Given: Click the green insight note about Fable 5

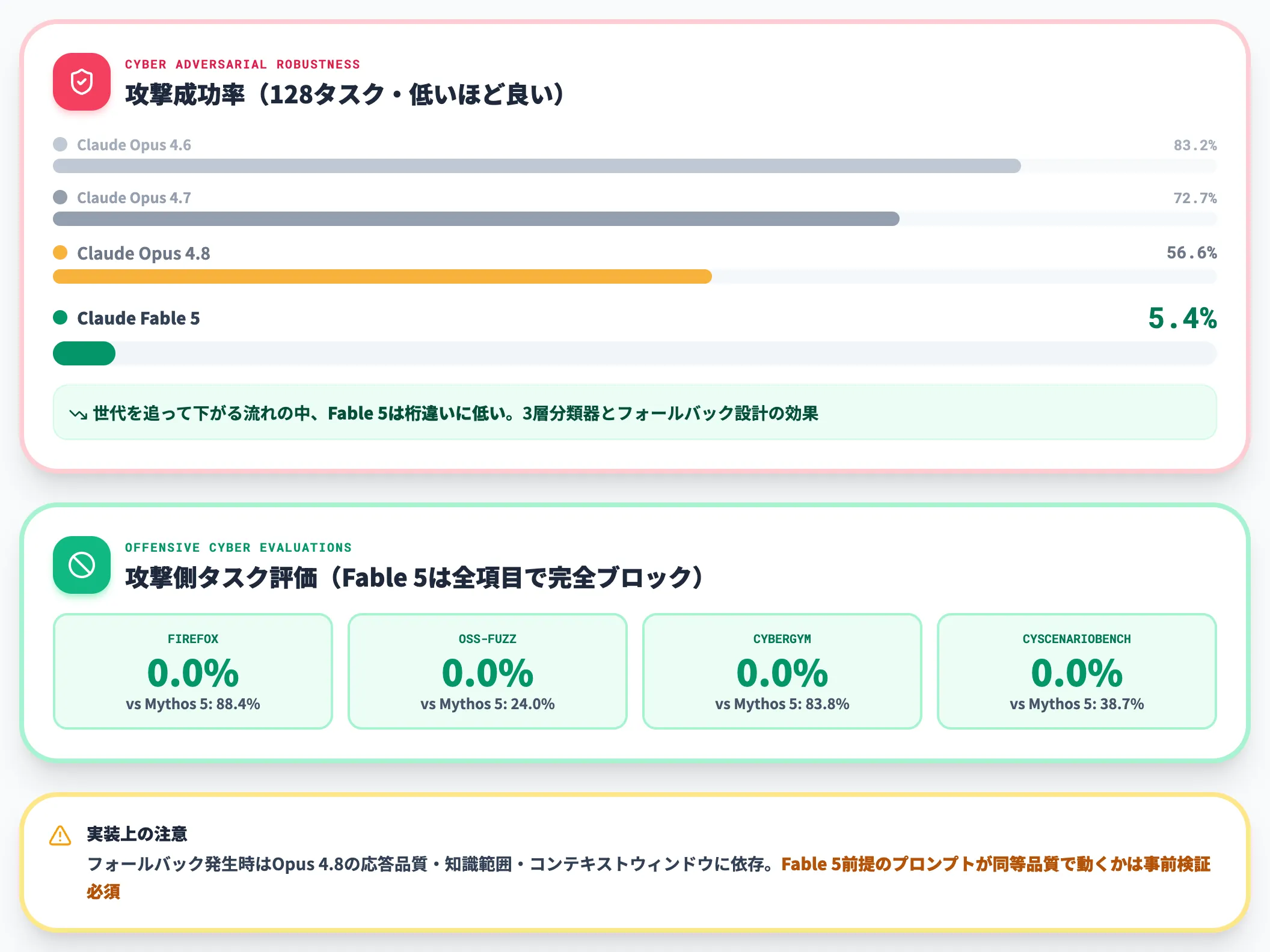Looking at the screenshot, I should [635, 413].
